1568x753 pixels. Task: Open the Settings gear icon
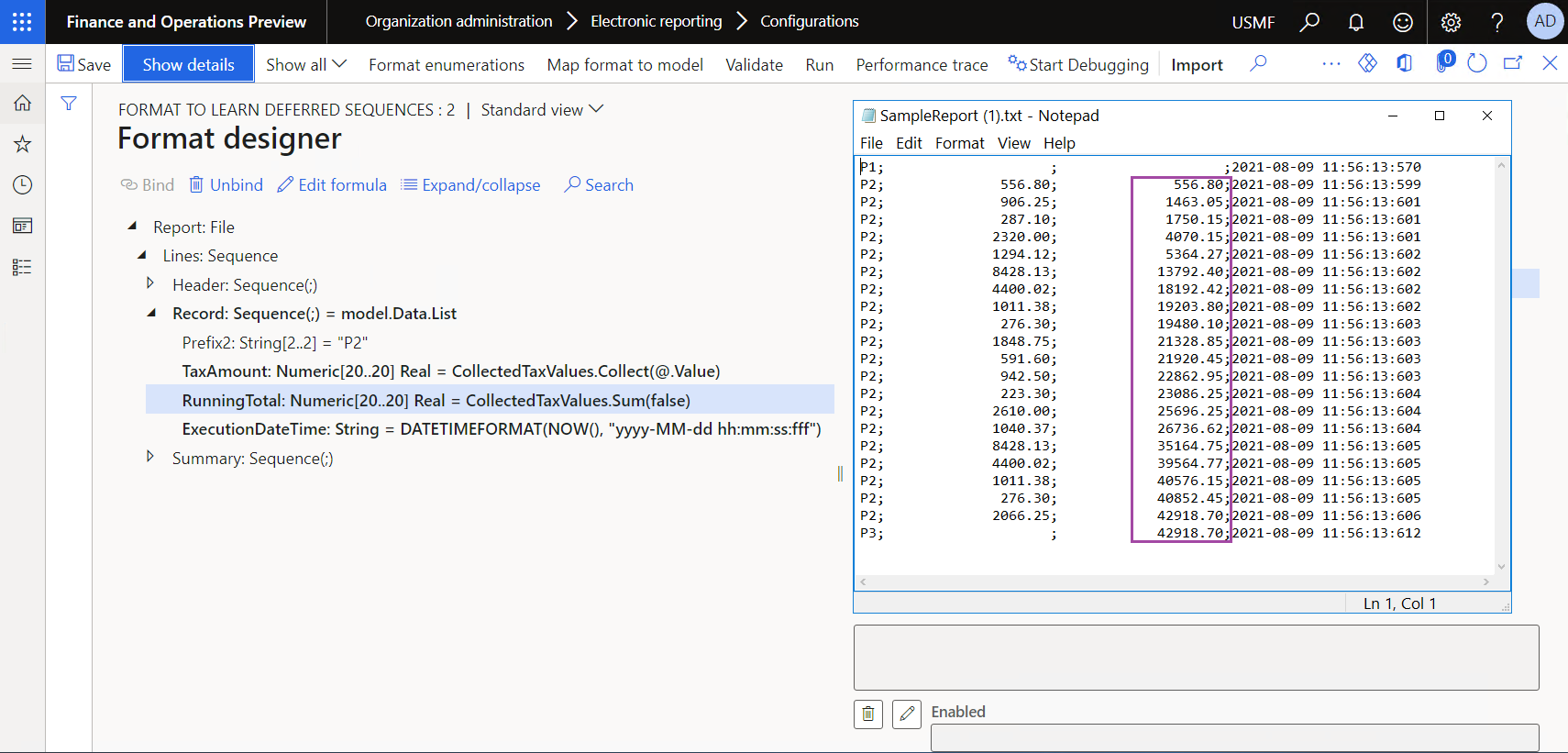(1451, 22)
